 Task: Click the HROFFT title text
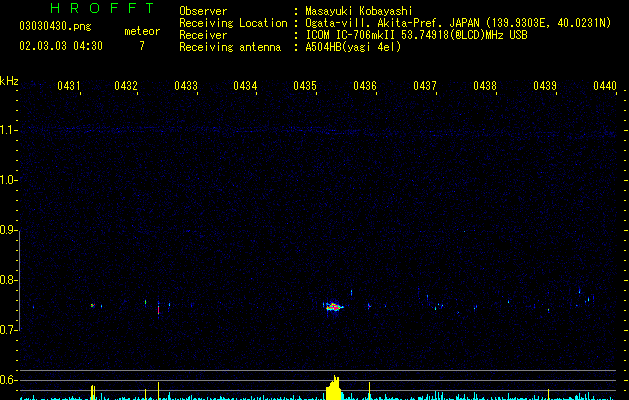click(x=103, y=8)
